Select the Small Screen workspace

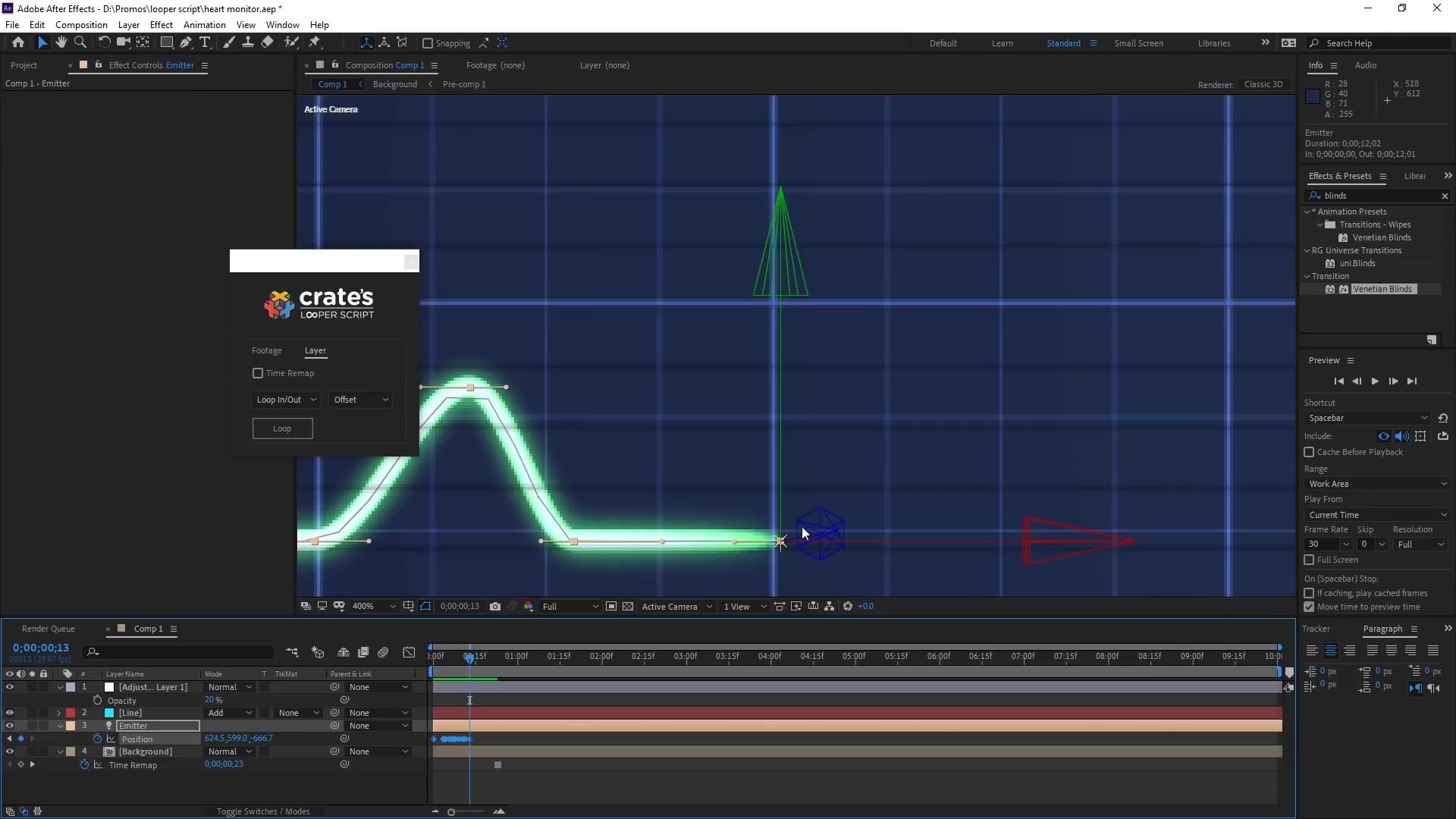click(x=1139, y=43)
